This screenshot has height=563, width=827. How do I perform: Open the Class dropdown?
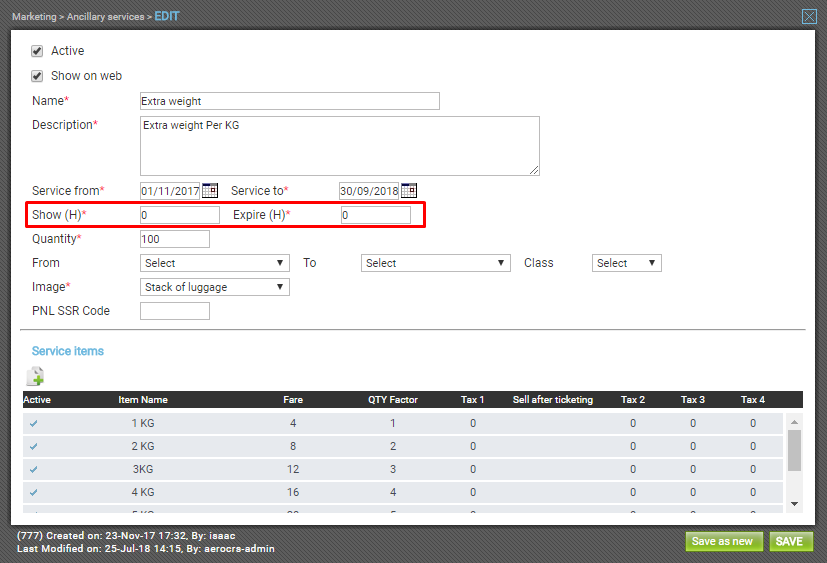point(627,263)
